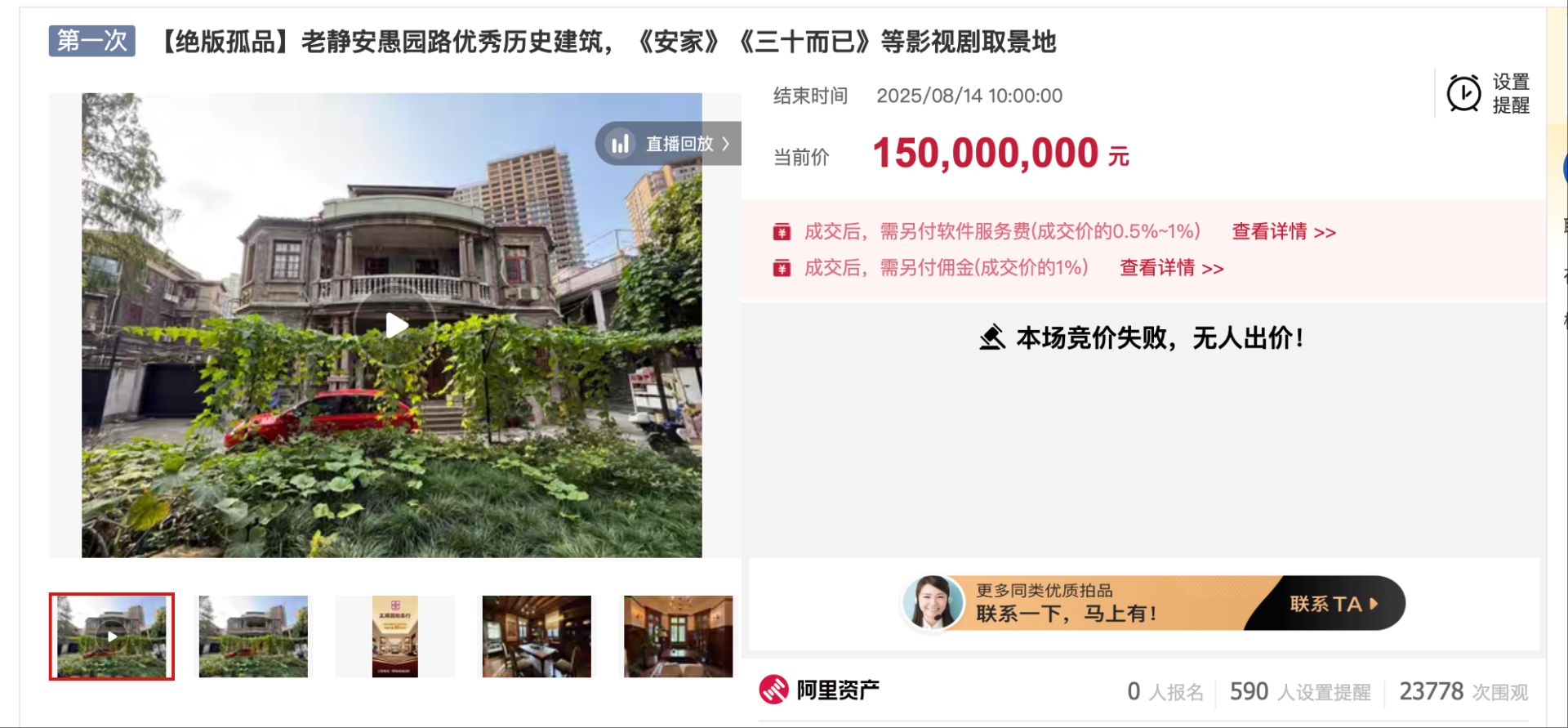Image resolution: width=1568 pixels, height=728 pixels.
Task: Click the 阿里资产 logo icon
Action: coord(773,690)
